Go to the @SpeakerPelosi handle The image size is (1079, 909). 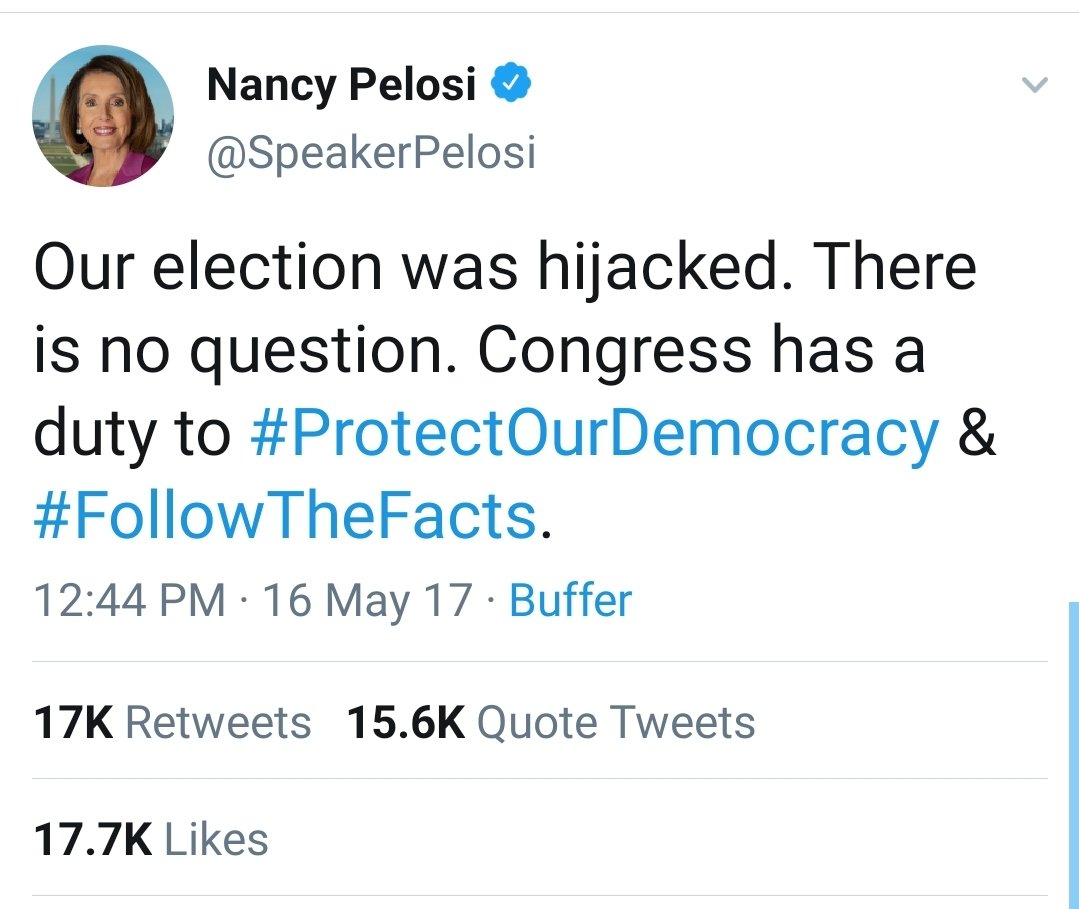click(x=371, y=152)
